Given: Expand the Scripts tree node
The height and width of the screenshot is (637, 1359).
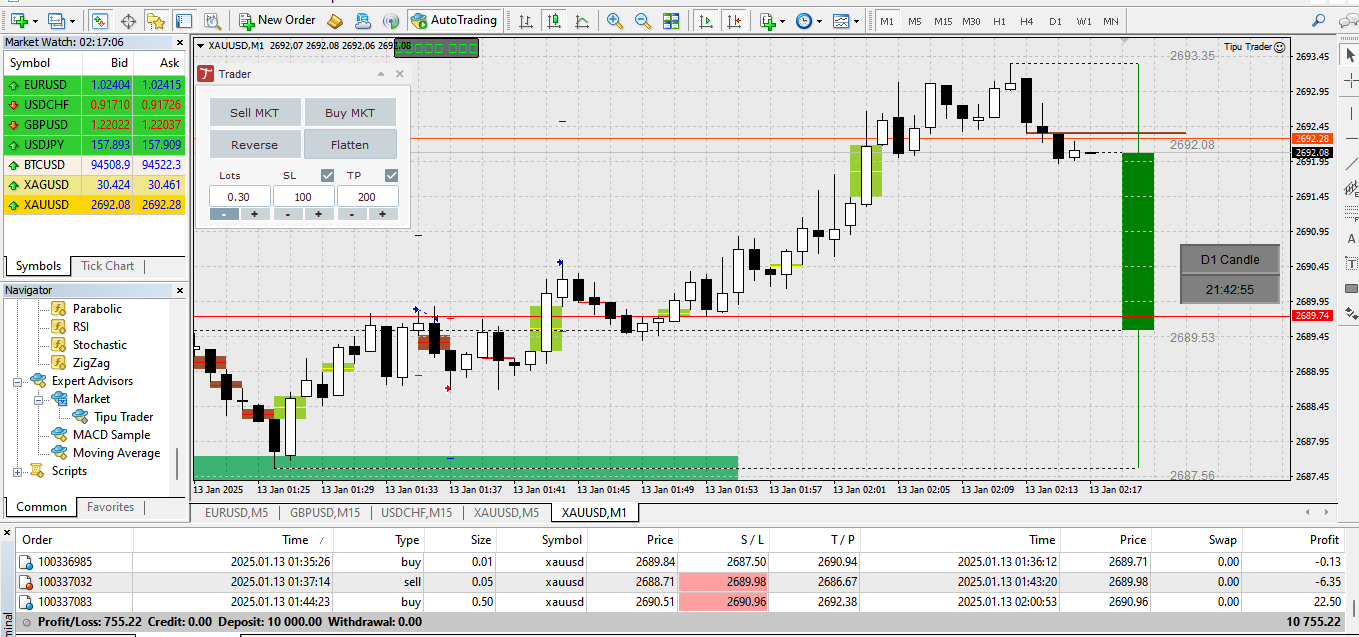Looking at the screenshot, I should pyautogui.click(x=18, y=471).
